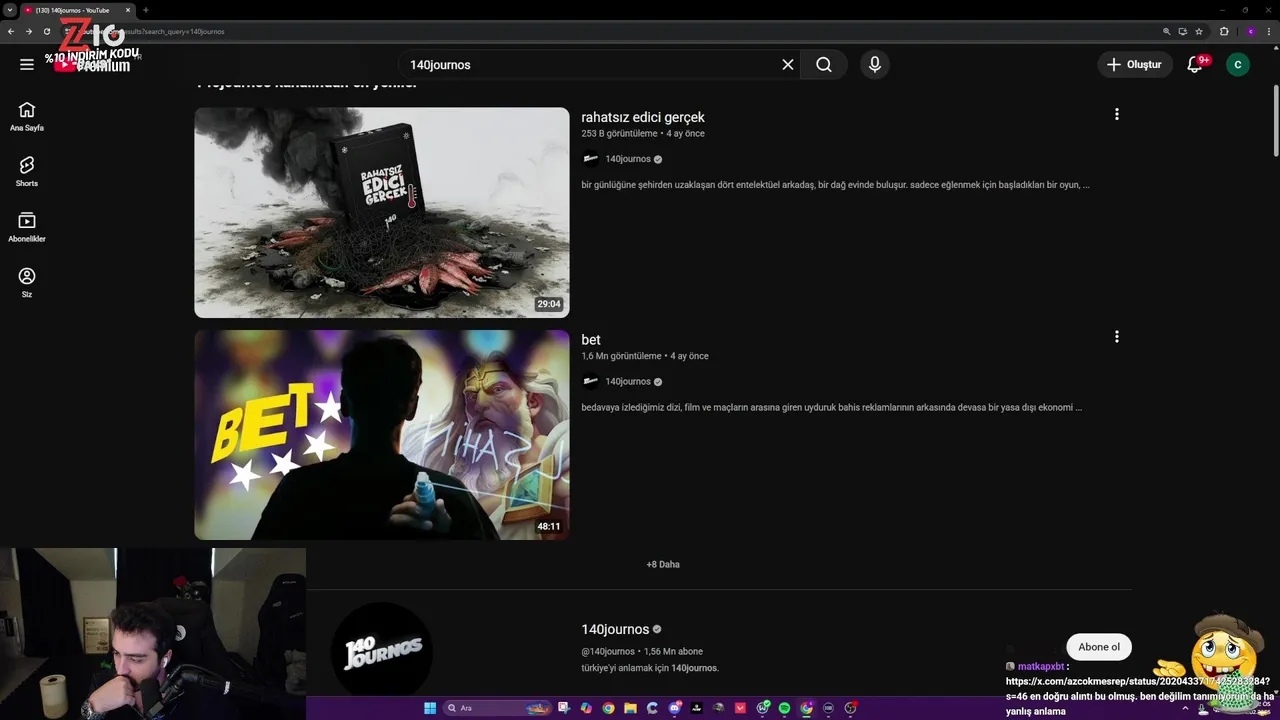Viewport: 1280px width, 720px height.
Task: Go back in browser
Action: (x=11, y=31)
